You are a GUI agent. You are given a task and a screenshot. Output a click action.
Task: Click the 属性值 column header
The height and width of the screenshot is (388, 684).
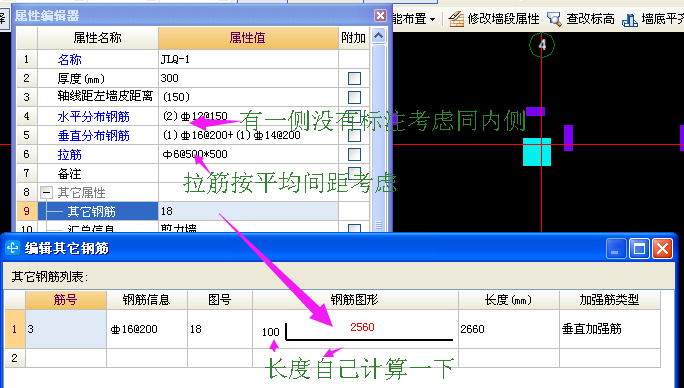[x=248, y=38]
